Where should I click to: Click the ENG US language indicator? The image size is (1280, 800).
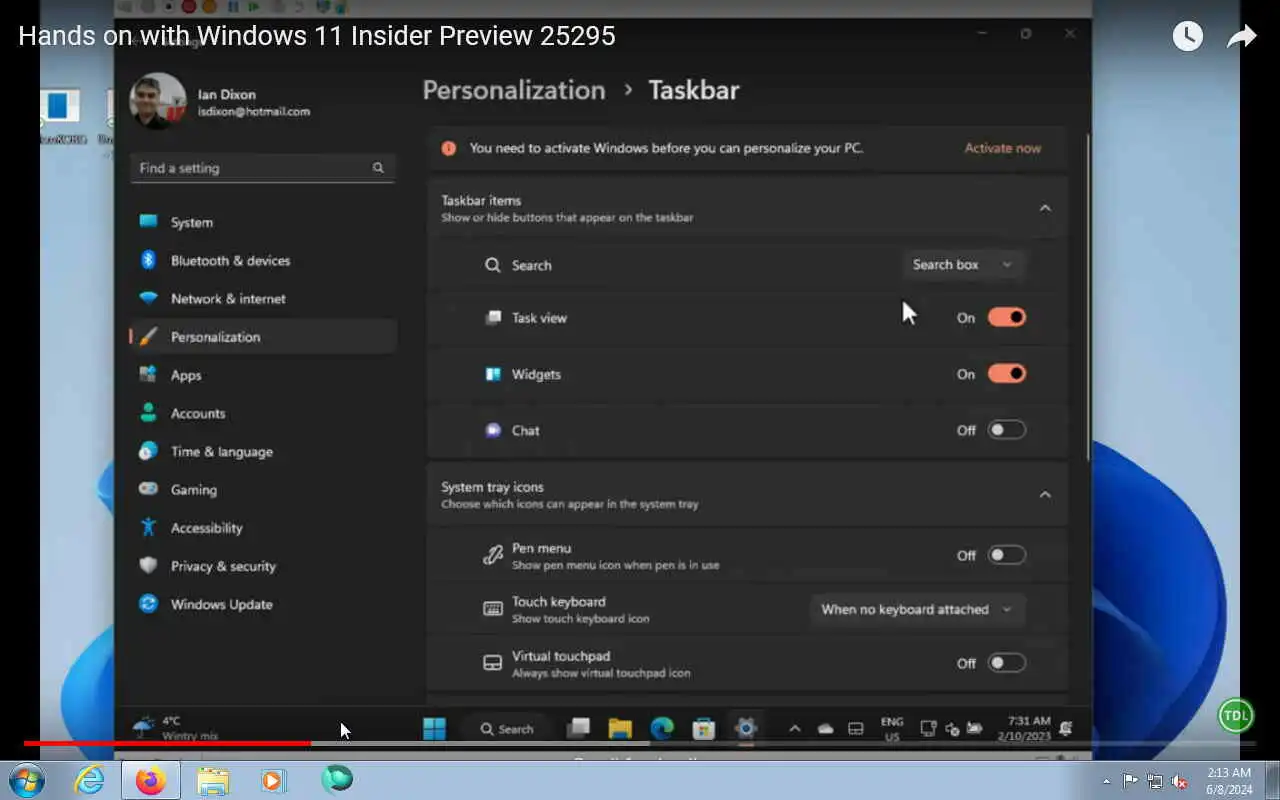[892, 729]
